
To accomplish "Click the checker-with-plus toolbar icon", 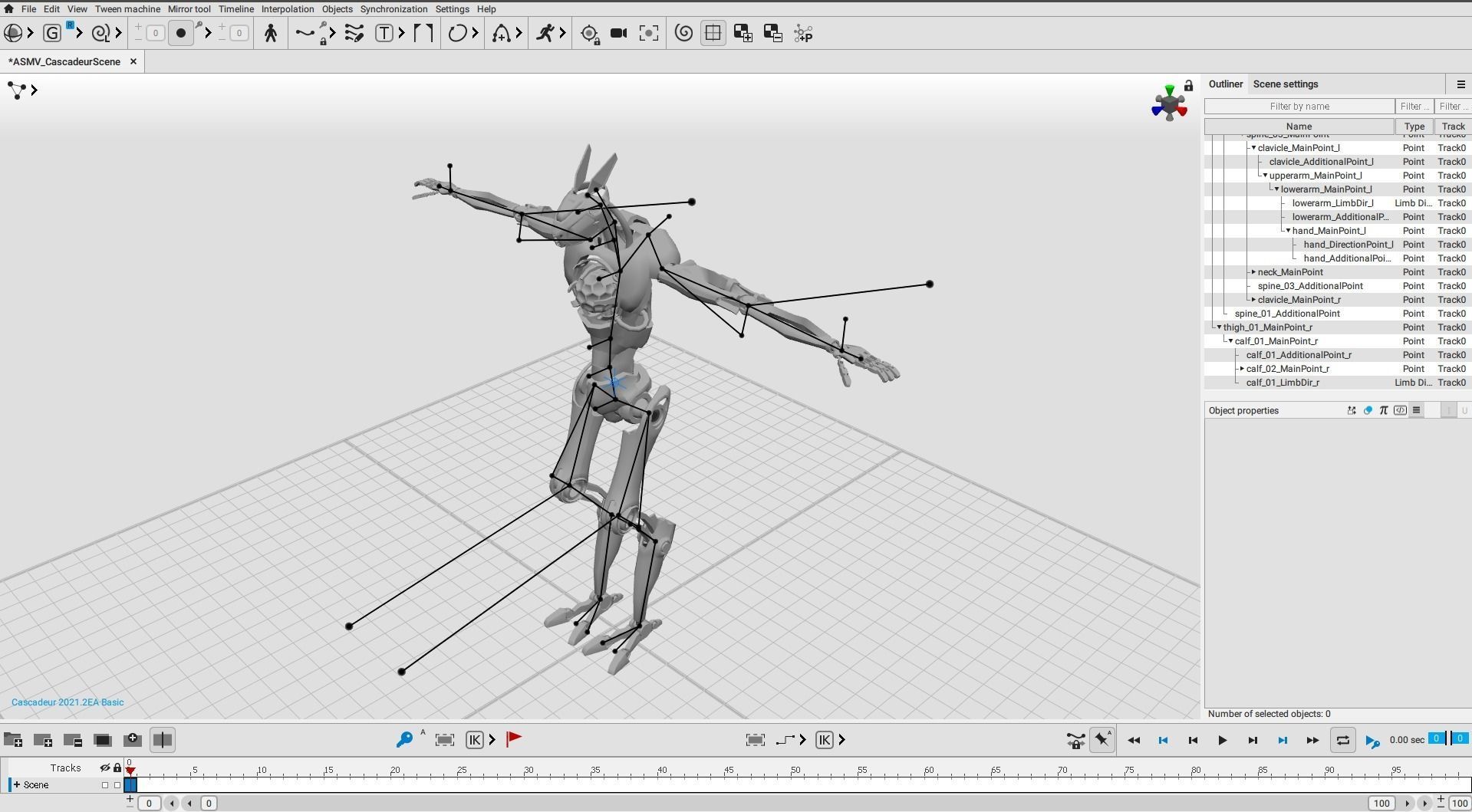I will pyautogui.click(x=743, y=33).
